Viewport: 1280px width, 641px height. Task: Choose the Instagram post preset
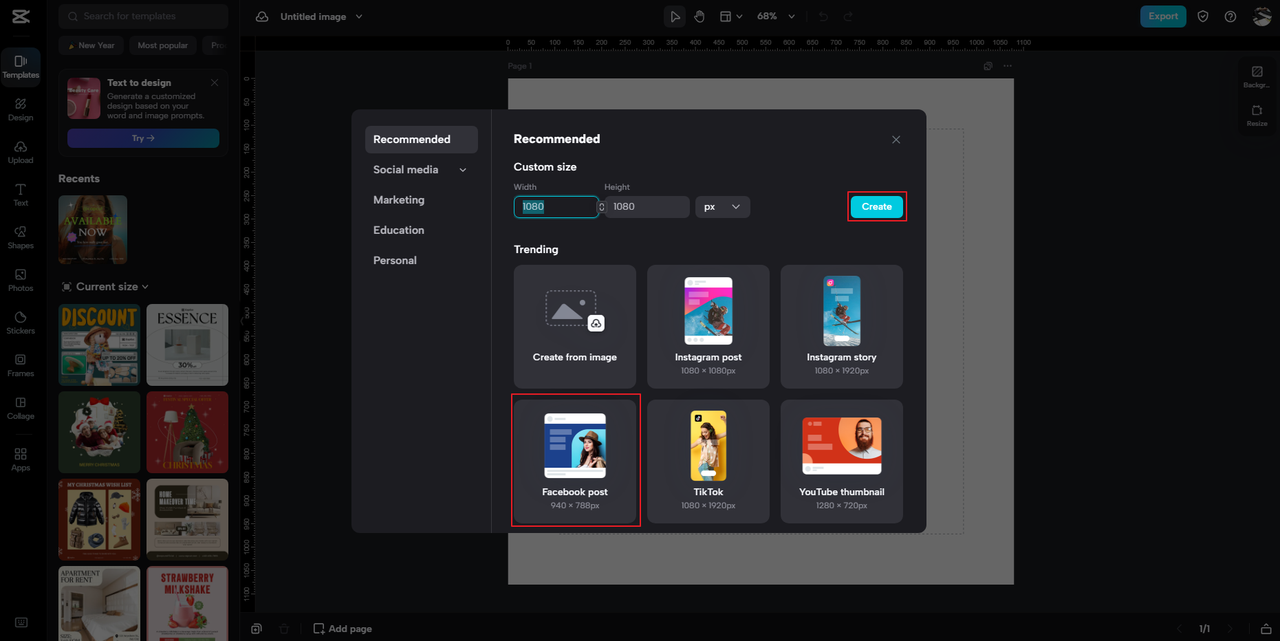(708, 327)
